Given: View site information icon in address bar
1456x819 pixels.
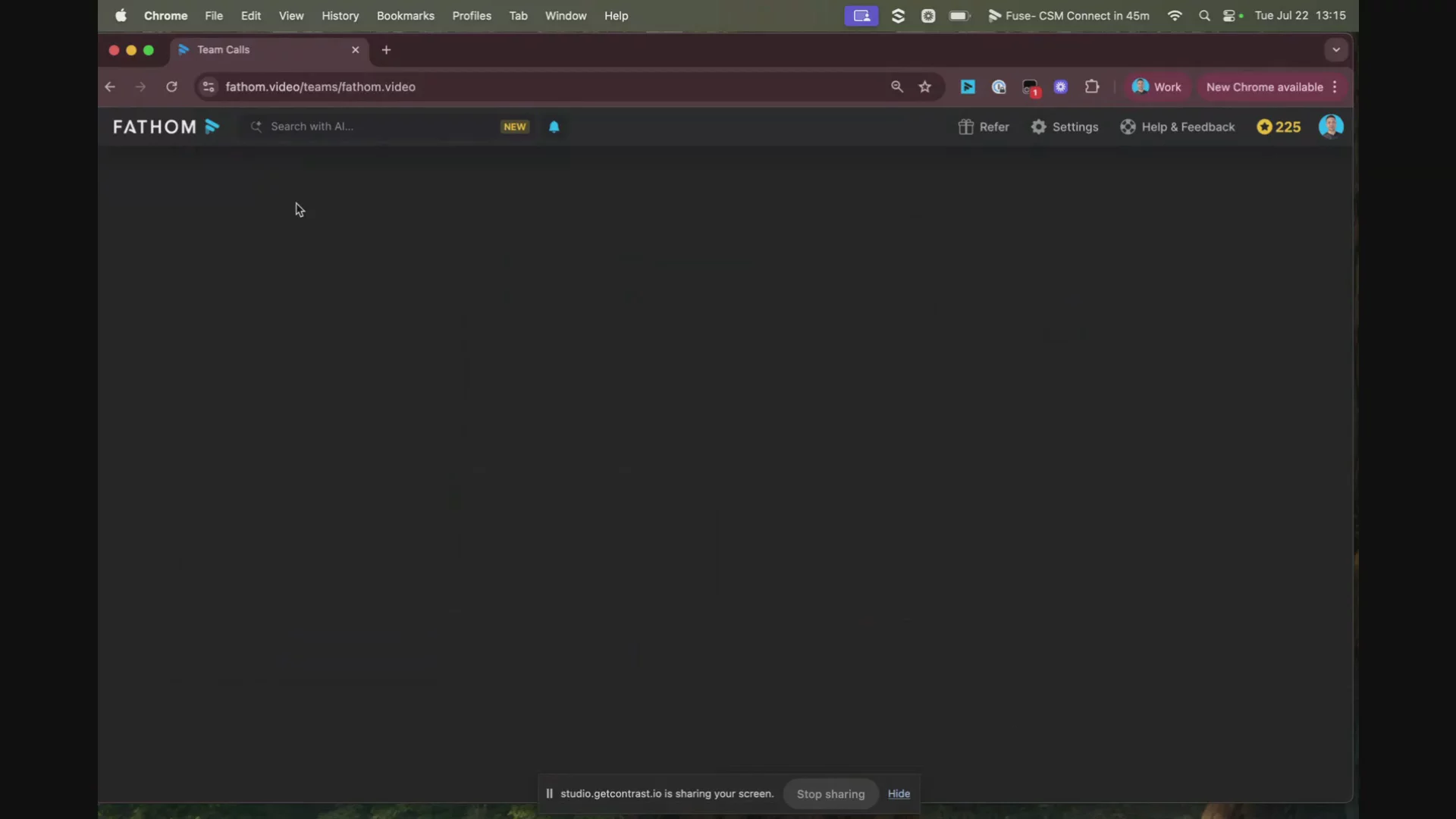Looking at the screenshot, I should pos(209,86).
